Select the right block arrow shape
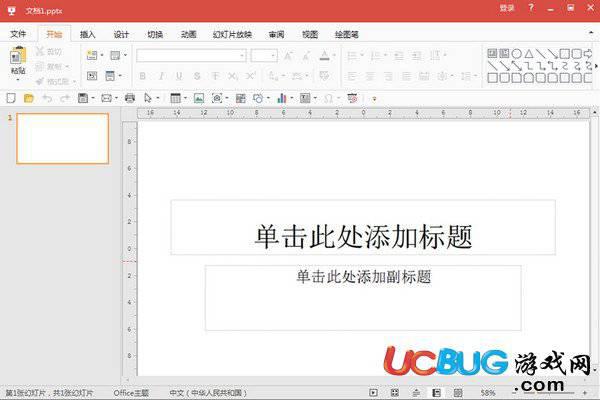The image size is (600, 400). (x=588, y=54)
